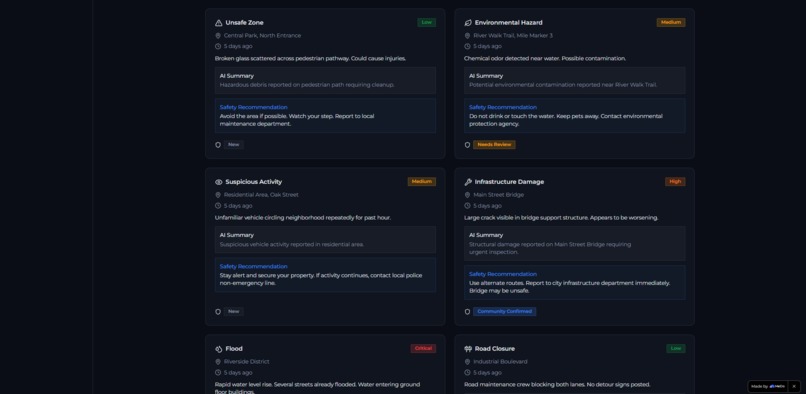The image size is (806, 394).
Task: Click the clock icon on the Road Closure card
Action: pos(467,372)
